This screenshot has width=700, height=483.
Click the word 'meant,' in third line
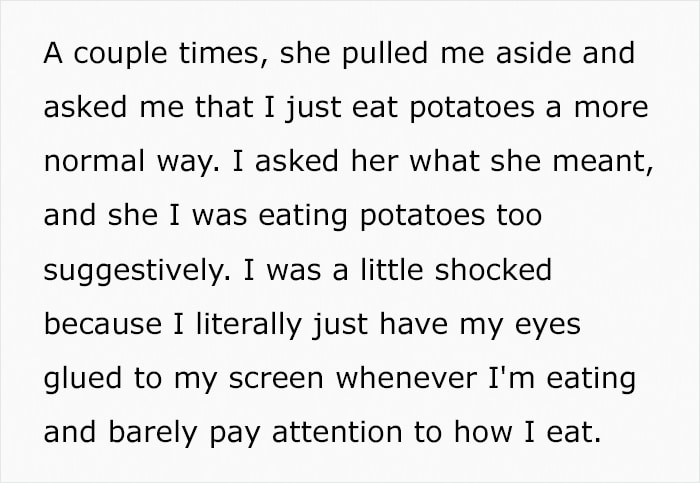tap(603, 162)
